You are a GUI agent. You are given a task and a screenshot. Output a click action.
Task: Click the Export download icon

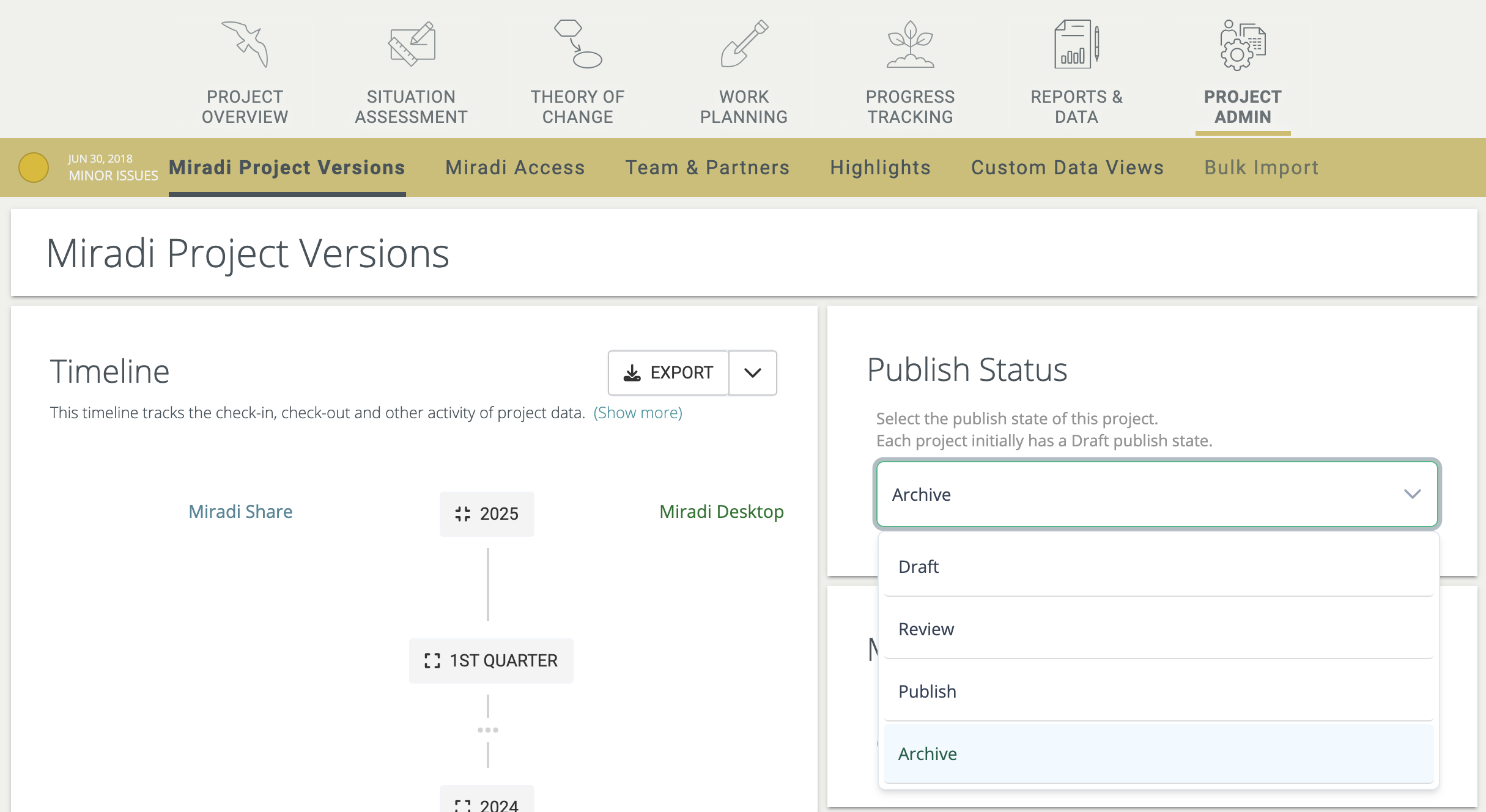click(x=633, y=372)
